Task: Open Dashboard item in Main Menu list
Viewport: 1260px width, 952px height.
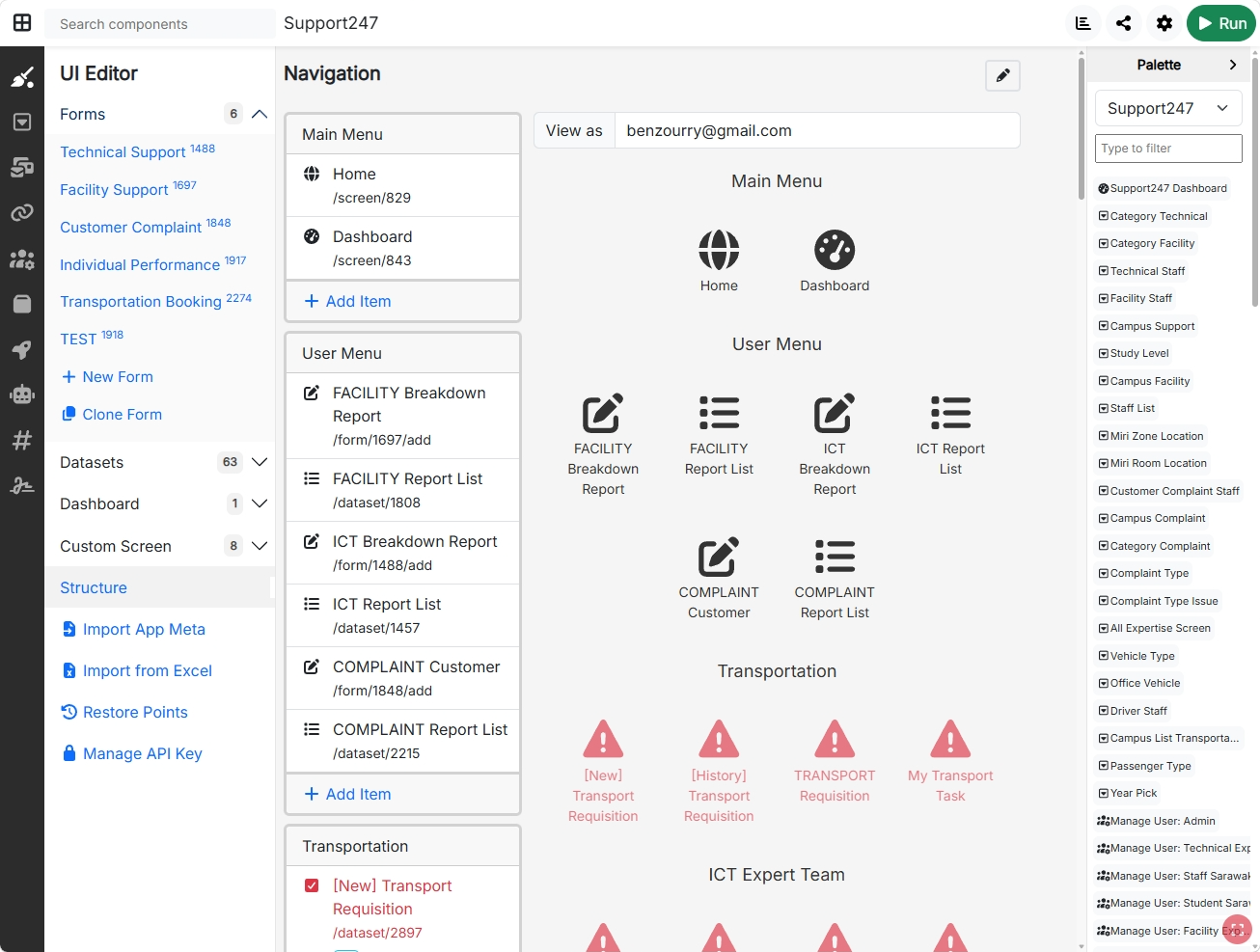Action: click(x=403, y=248)
